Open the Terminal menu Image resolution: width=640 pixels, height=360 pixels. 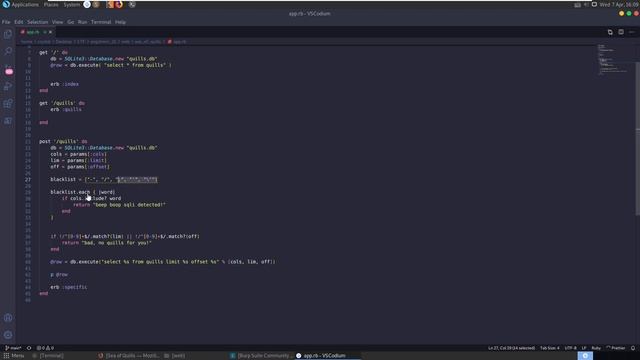tap(101, 22)
